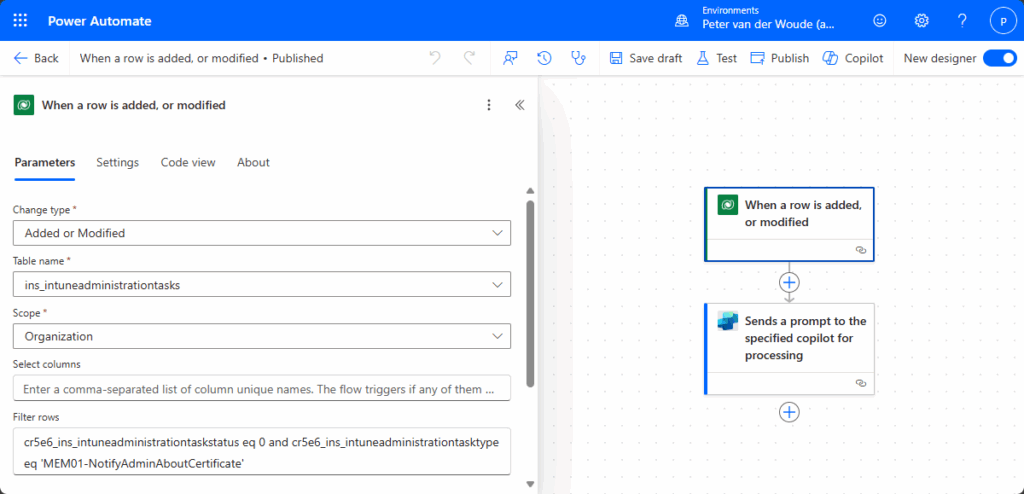Viewport: 1024px width, 494px height.
Task: Open the version history clock icon
Action: tap(544, 58)
